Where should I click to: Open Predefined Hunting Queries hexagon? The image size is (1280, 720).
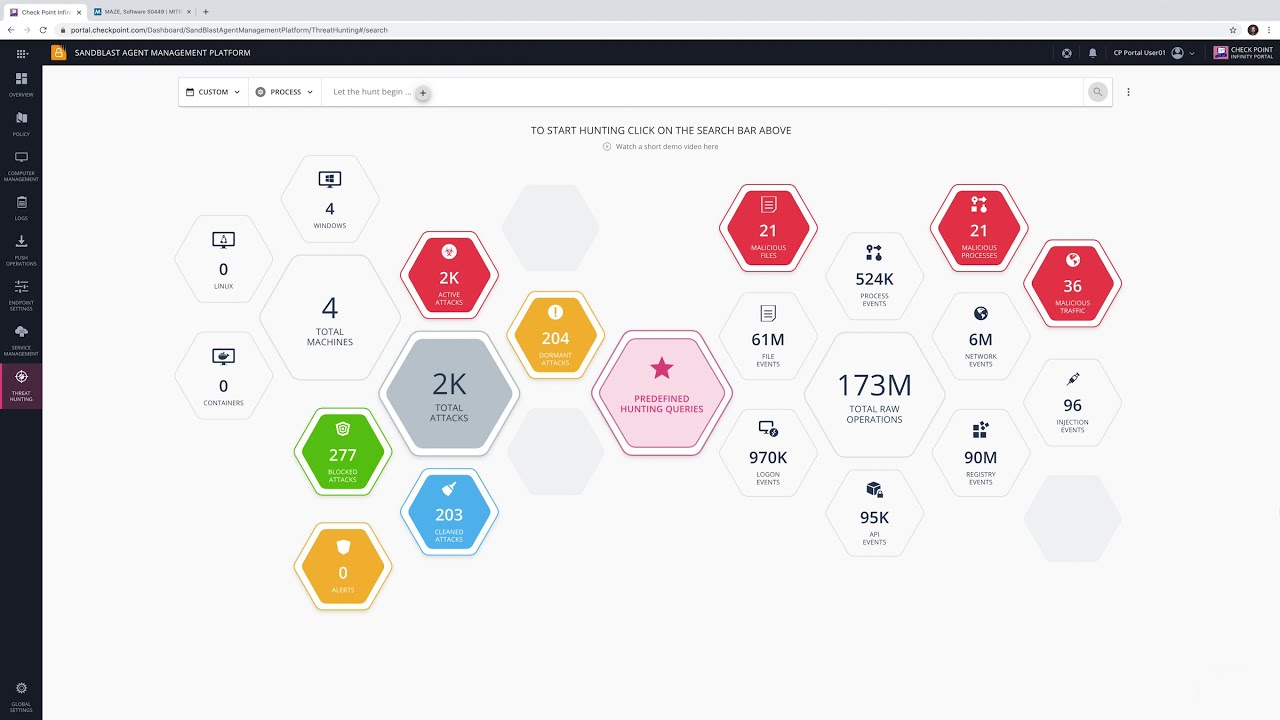coord(662,394)
